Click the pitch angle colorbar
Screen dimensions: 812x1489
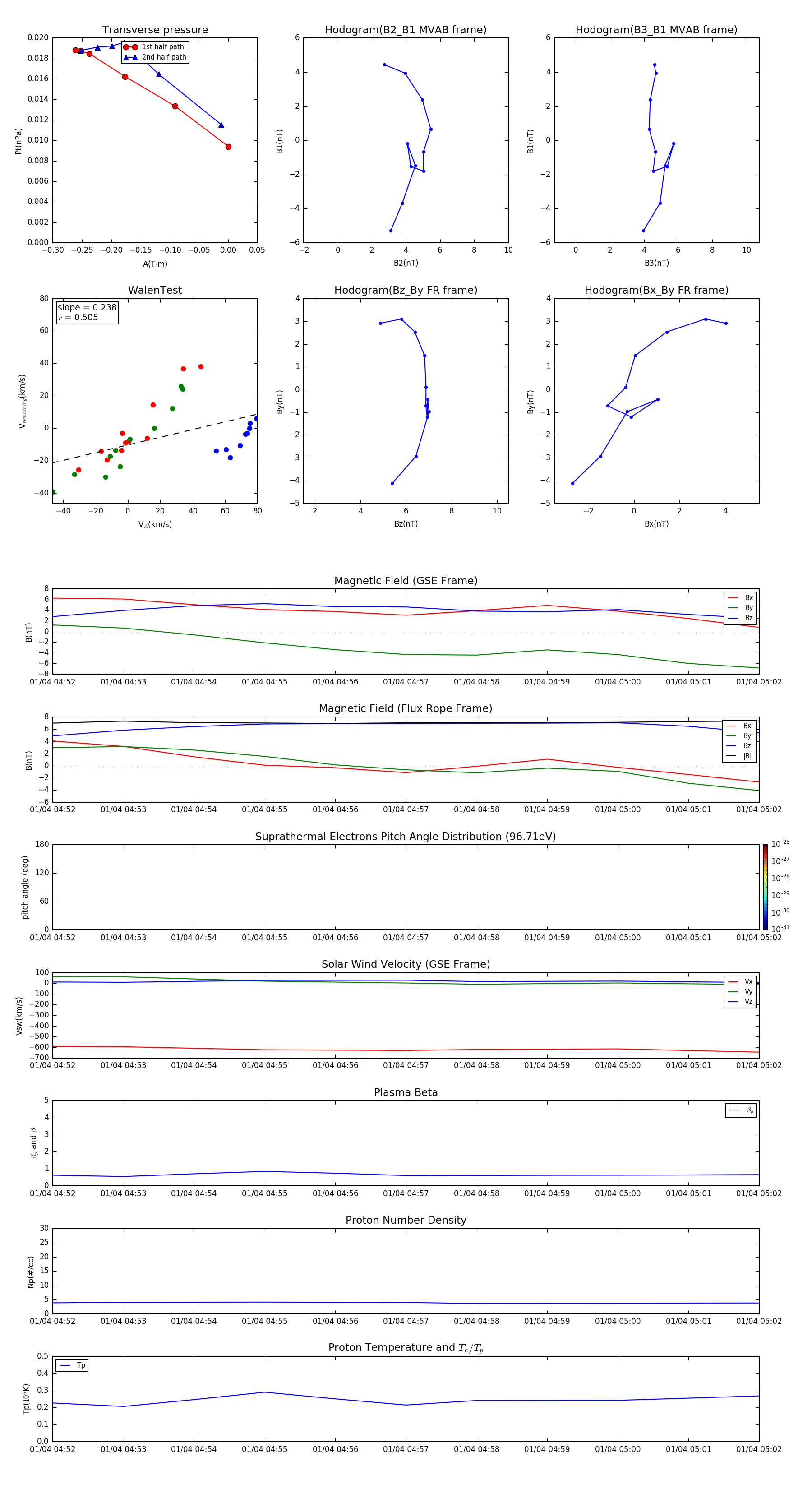pos(765,887)
